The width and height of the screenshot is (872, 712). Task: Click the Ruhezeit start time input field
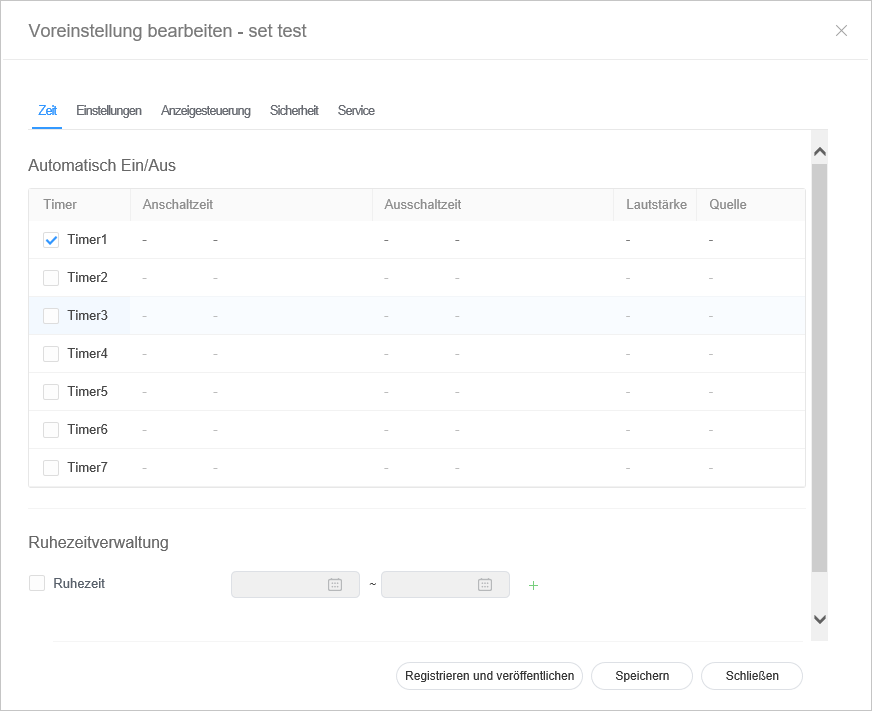[x=280, y=585]
